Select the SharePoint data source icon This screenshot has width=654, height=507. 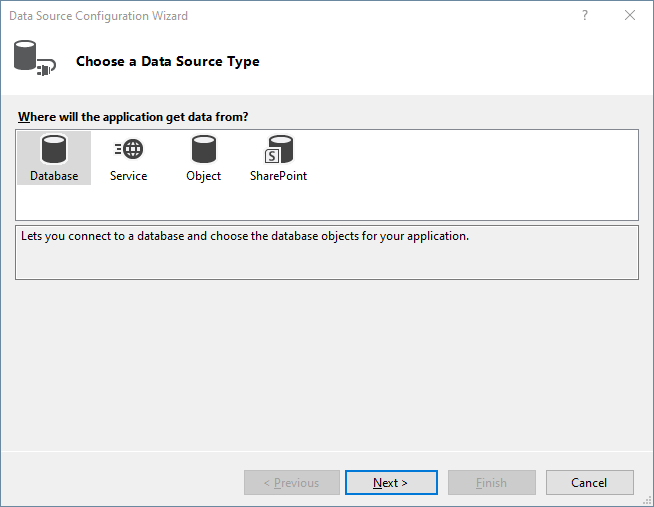pyautogui.click(x=278, y=150)
